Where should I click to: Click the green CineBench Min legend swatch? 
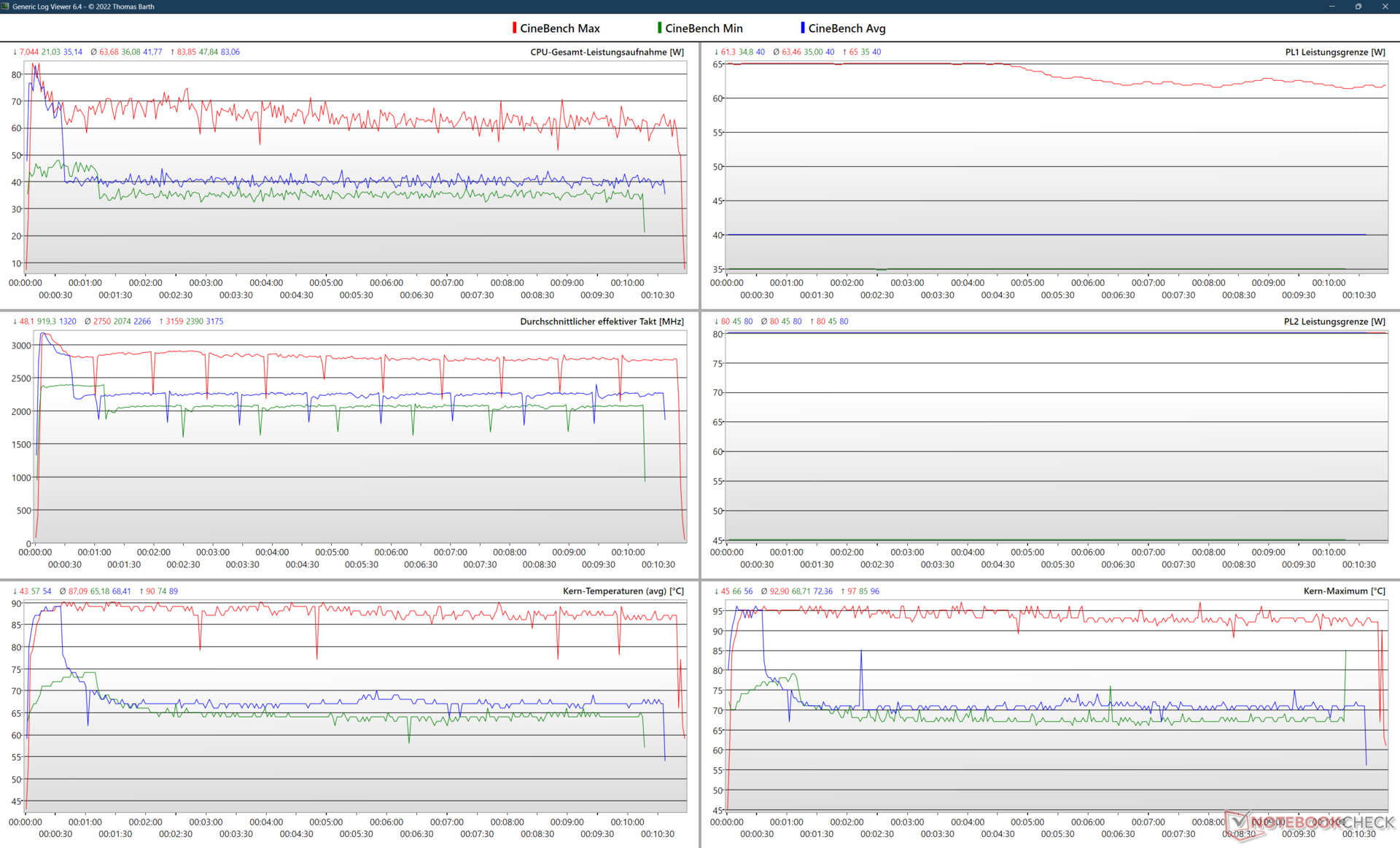(x=659, y=28)
